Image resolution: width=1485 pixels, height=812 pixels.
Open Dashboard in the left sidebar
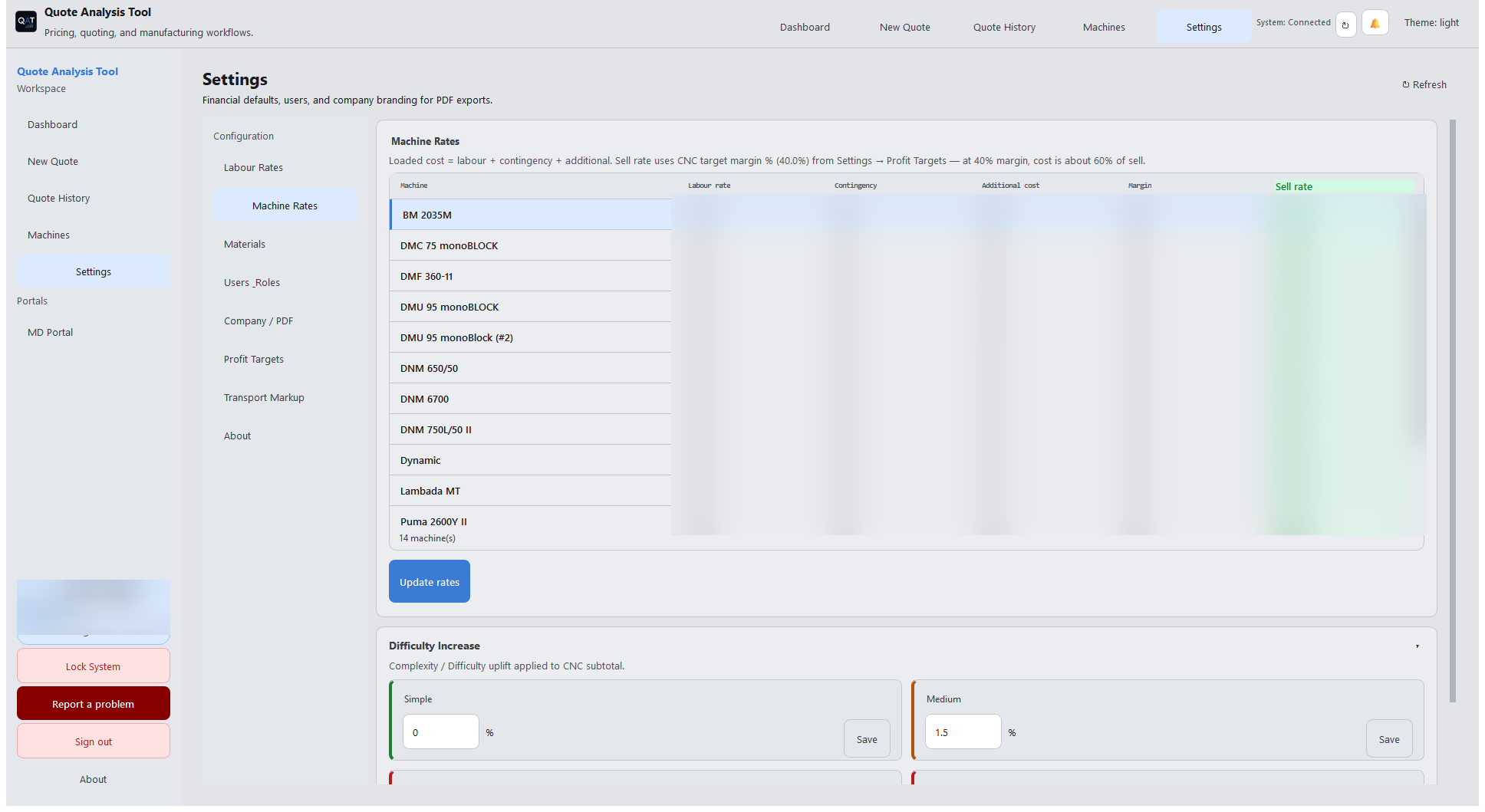[x=93, y=124]
